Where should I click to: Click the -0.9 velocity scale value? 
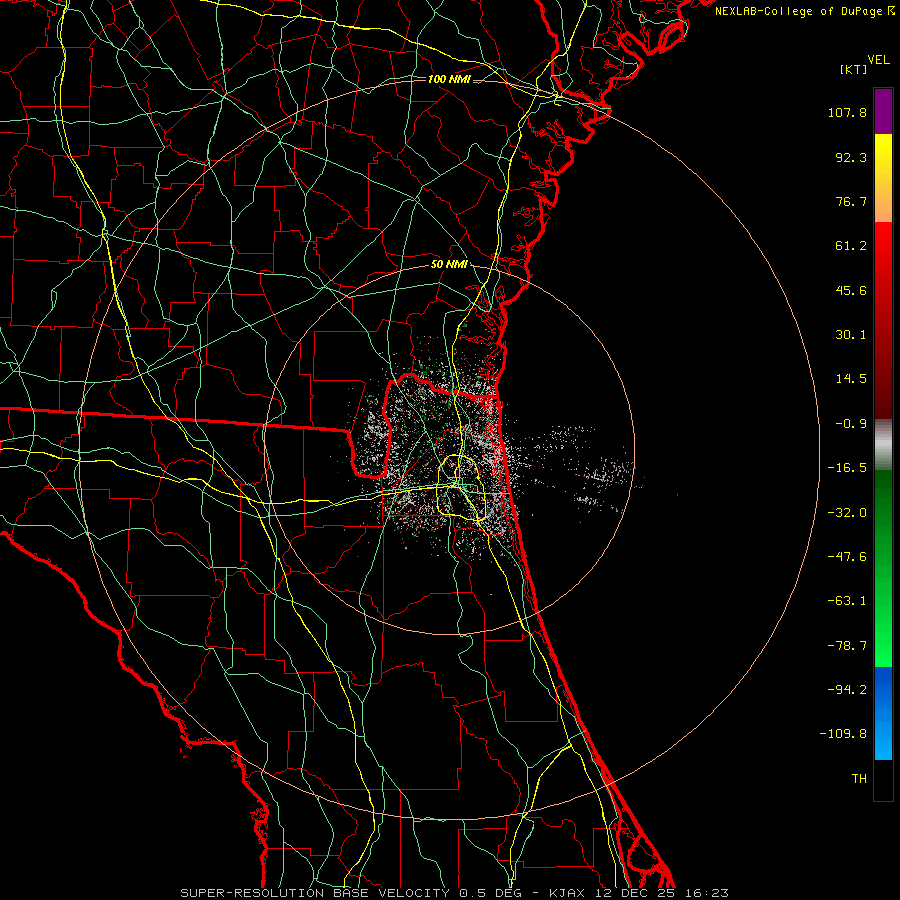pyautogui.click(x=851, y=424)
